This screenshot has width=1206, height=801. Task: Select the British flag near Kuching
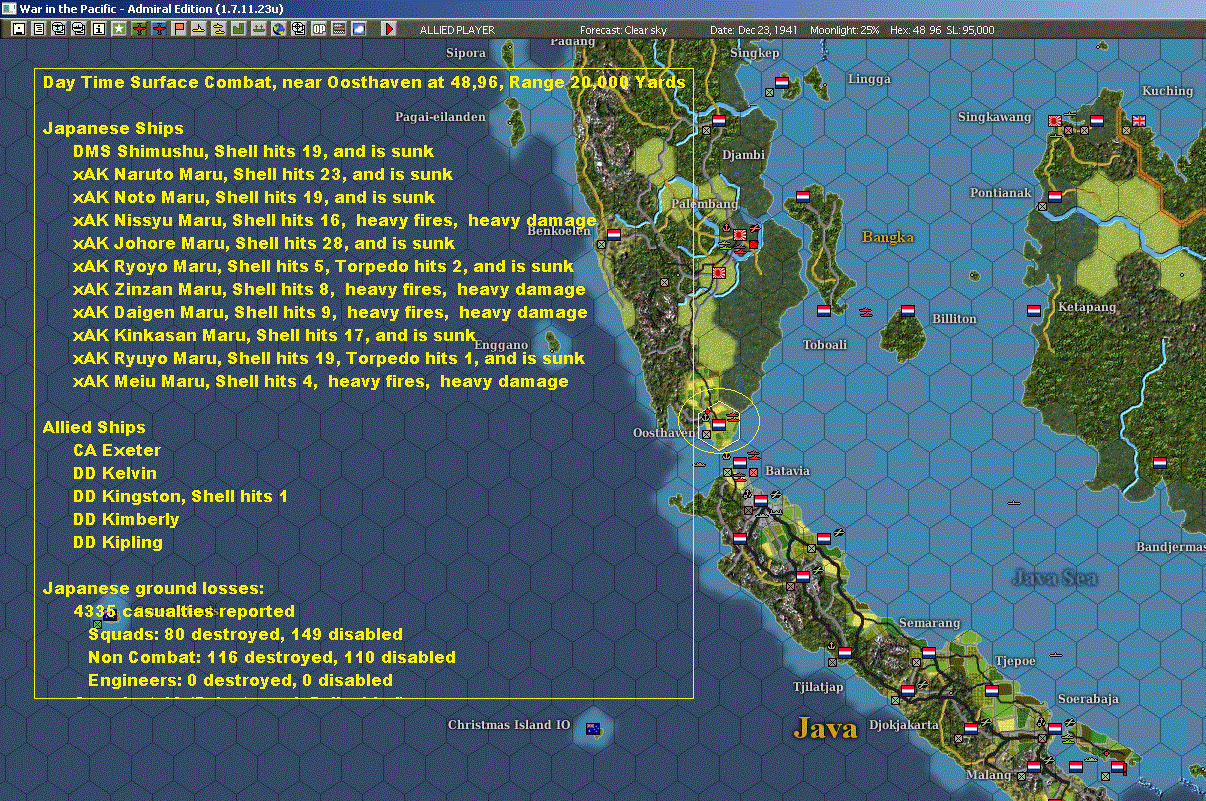1138,121
